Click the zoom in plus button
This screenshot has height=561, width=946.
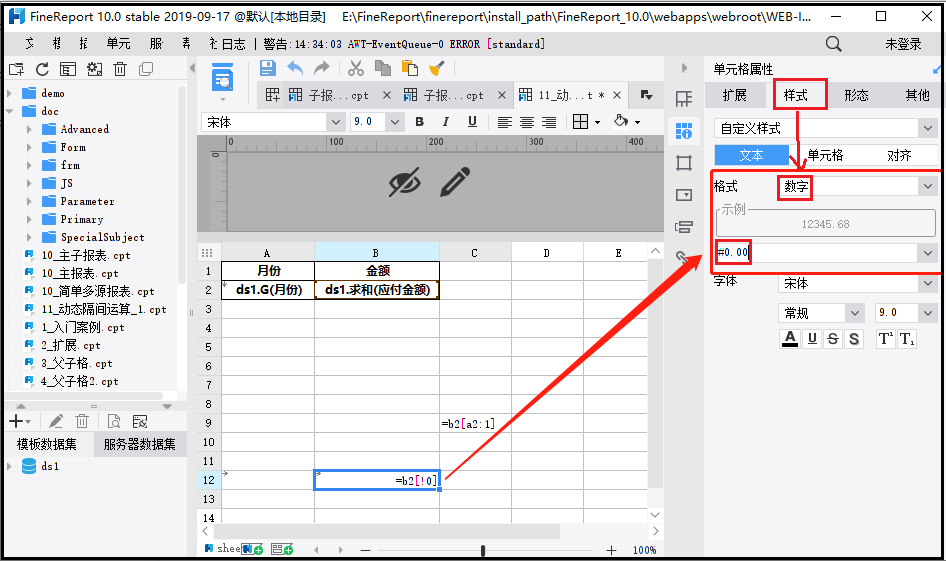coord(611,550)
